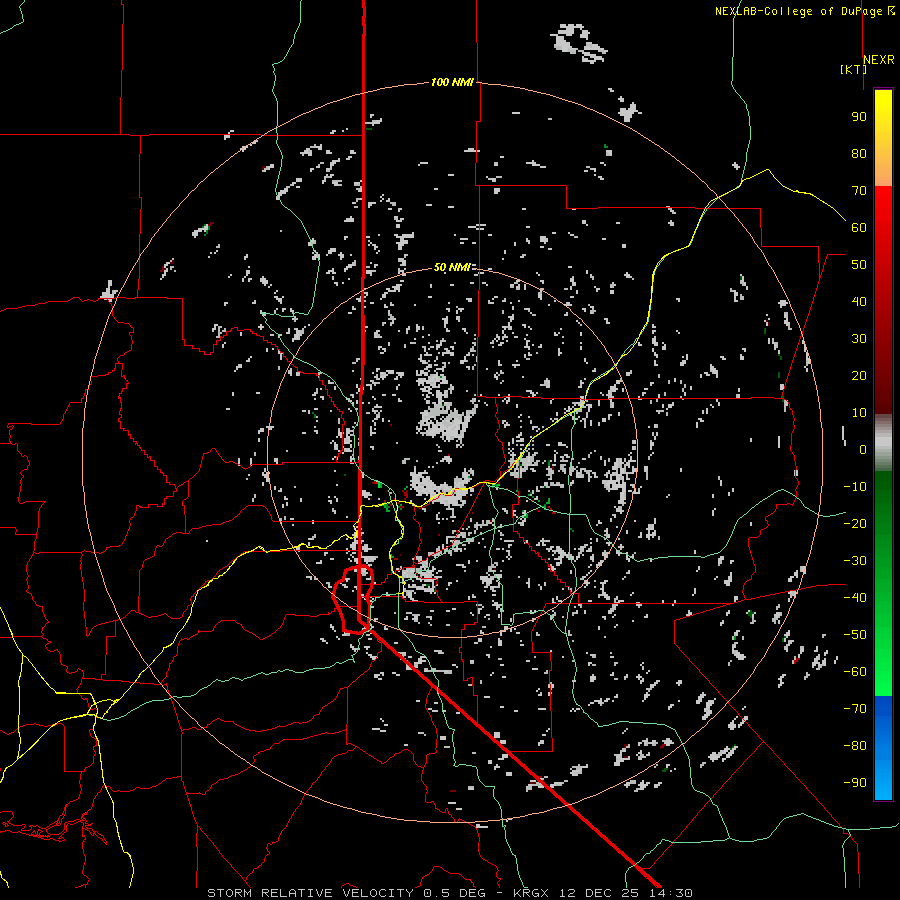Click the -90 value on the velocity scale
Viewport: 900px width, 900px height.
[855, 783]
